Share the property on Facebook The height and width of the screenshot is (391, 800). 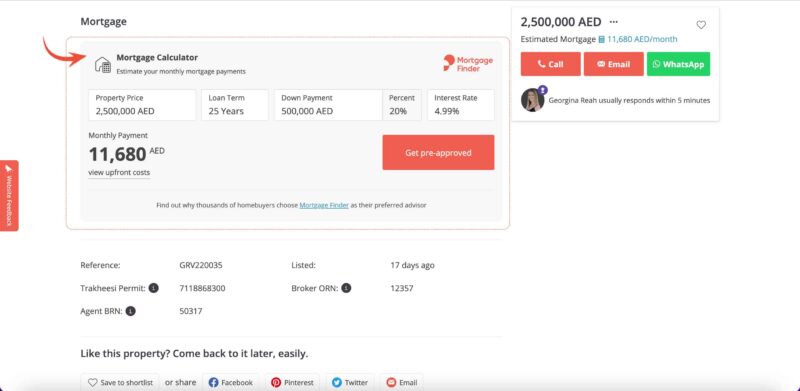coord(231,382)
